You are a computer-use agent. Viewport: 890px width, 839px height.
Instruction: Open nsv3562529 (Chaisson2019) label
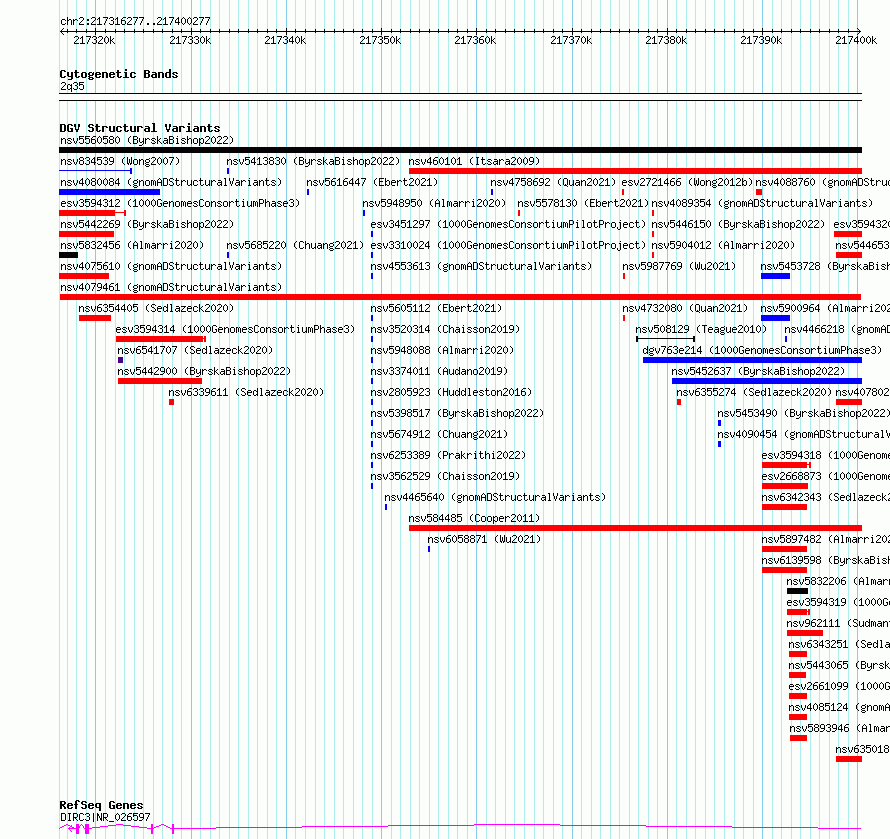click(445, 476)
